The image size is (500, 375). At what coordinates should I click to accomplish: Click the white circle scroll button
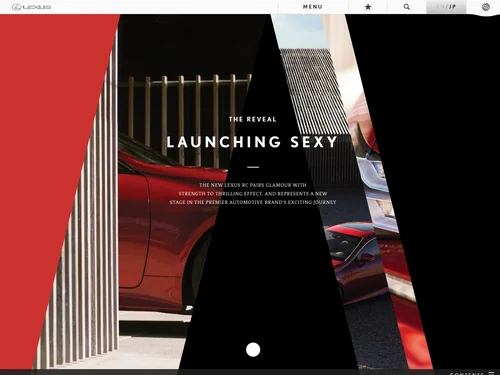coord(253,350)
